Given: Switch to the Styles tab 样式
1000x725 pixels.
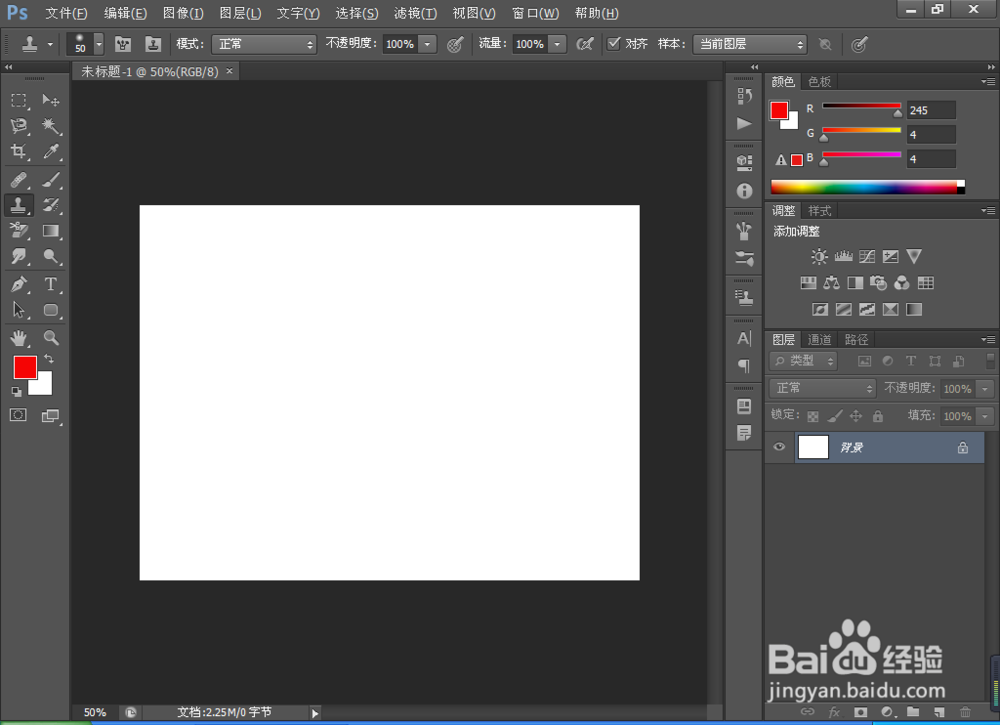Looking at the screenshot, I should 820,210.
